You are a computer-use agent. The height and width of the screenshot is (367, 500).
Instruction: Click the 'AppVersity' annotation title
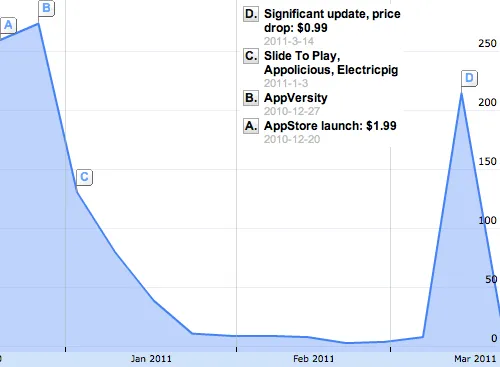[x=296, y=98]
